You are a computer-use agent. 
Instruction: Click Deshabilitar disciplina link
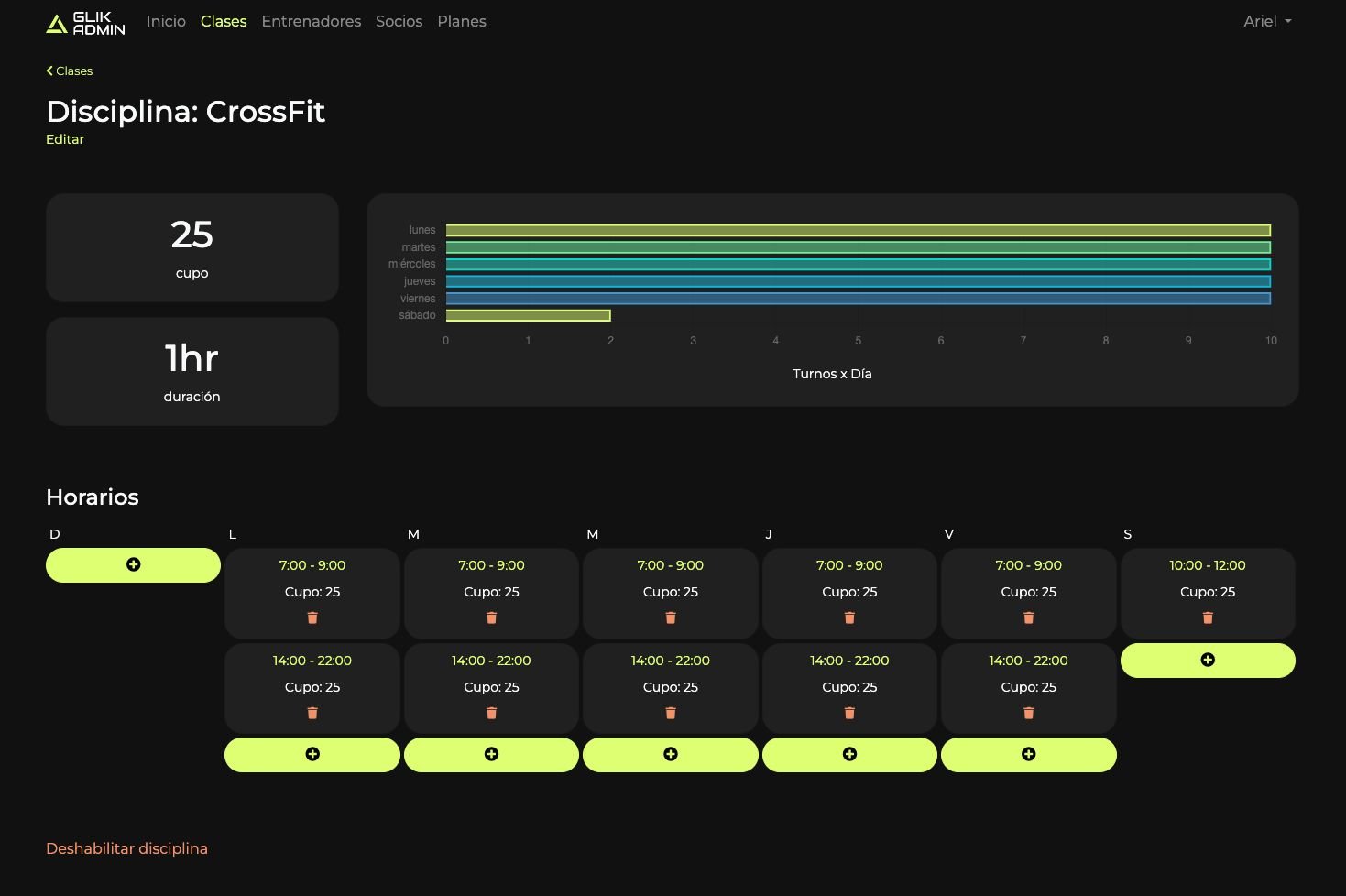126,848
